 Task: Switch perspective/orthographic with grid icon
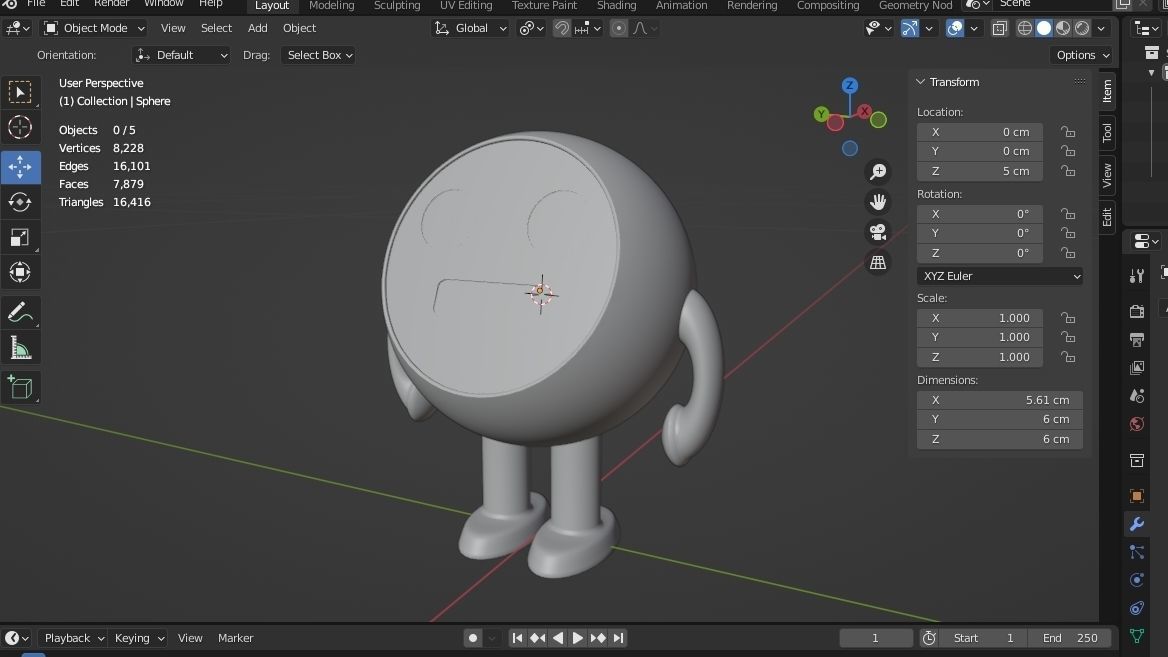[878, 263]
